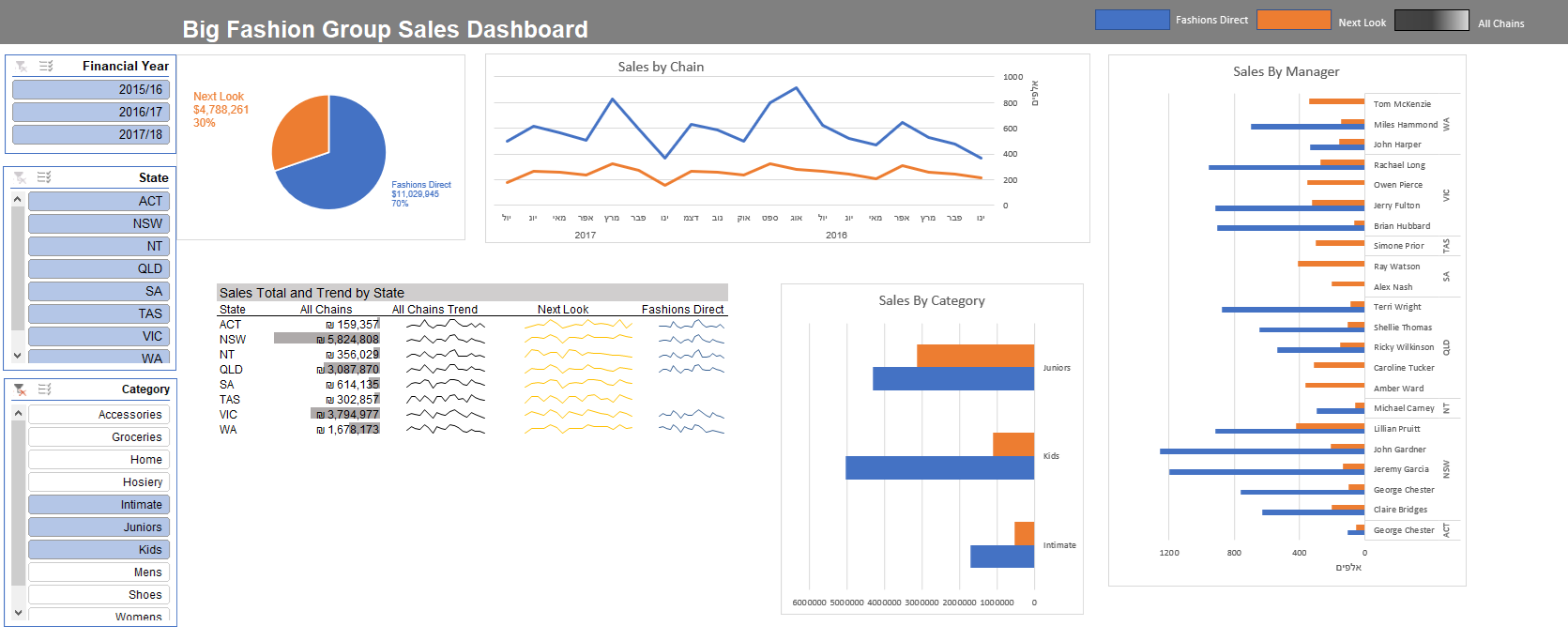Viewport: 1568px width, 641px height.
Task: Click Rachael Long in the Manager chart
Action: coord(1399,165)
